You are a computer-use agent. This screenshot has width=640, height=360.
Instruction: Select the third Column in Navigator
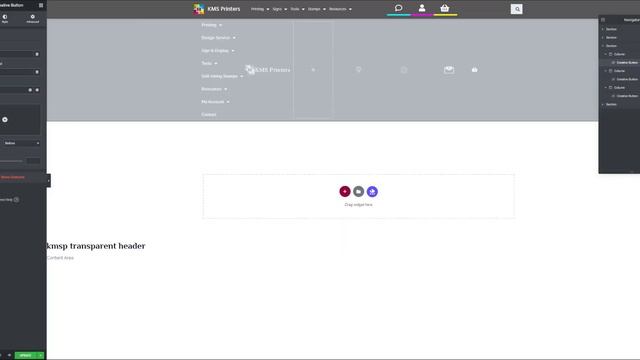pos(619,88)
